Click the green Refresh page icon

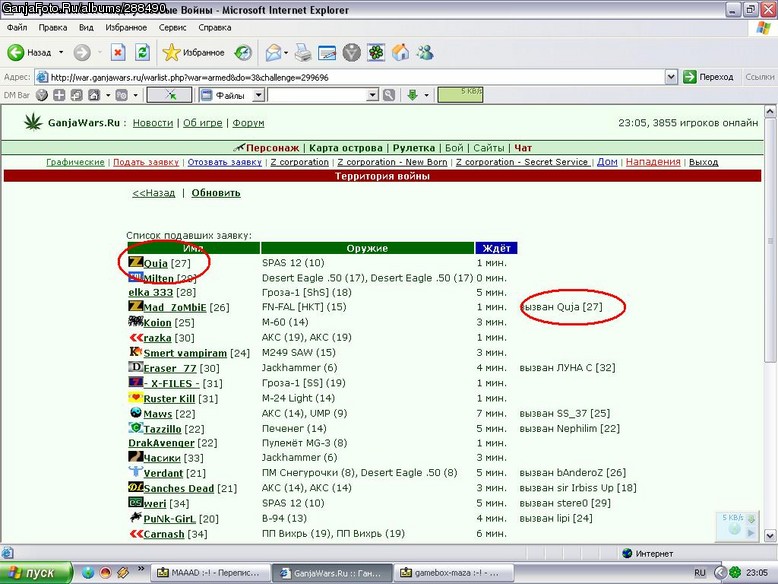pos(142,52)
